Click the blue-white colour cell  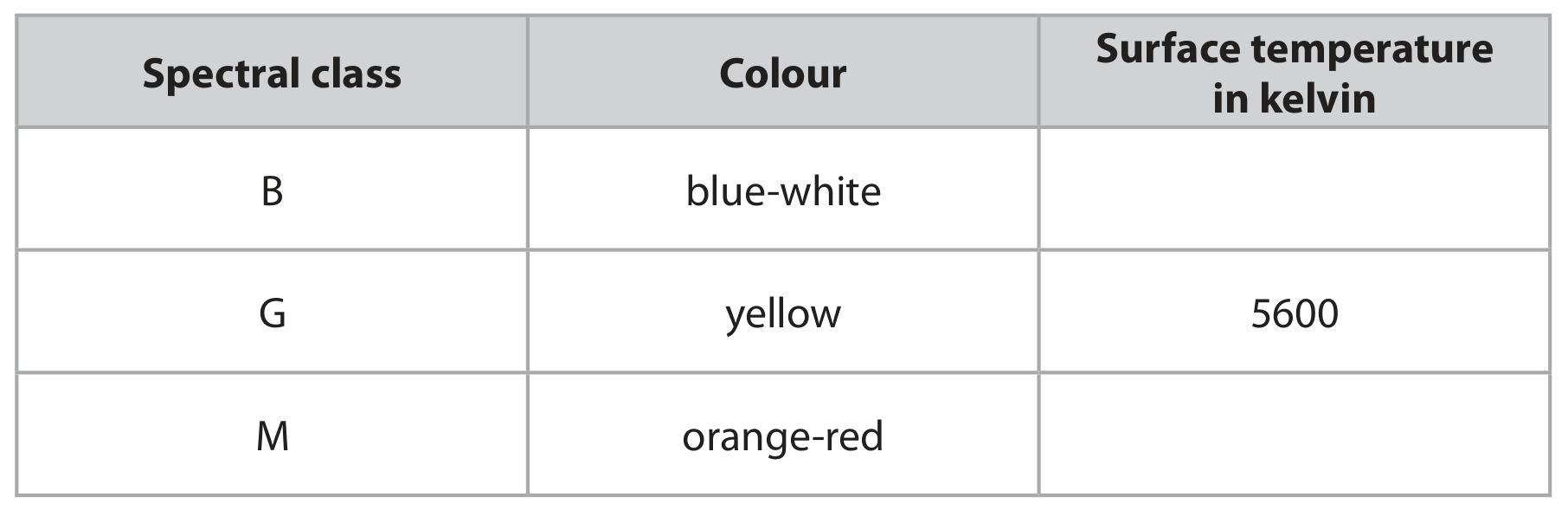pyautogui.click(x=783, y=190)
